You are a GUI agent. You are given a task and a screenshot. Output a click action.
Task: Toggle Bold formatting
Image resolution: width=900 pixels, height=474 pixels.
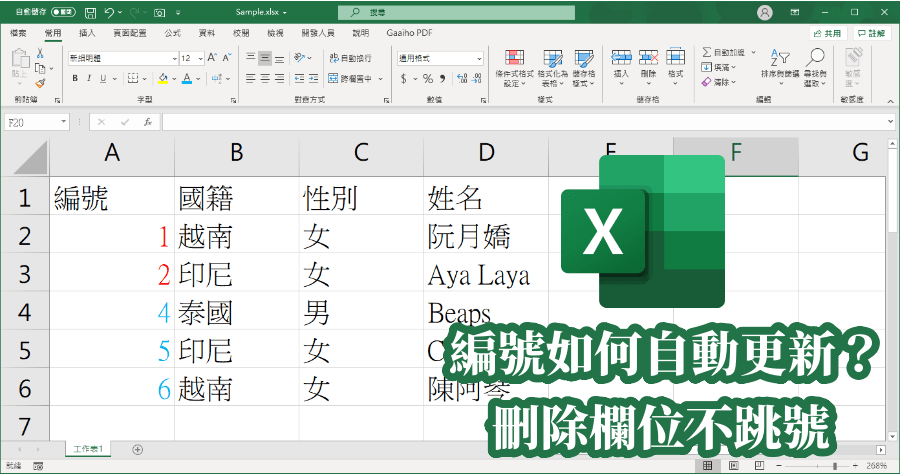click(x=75, y=78)
